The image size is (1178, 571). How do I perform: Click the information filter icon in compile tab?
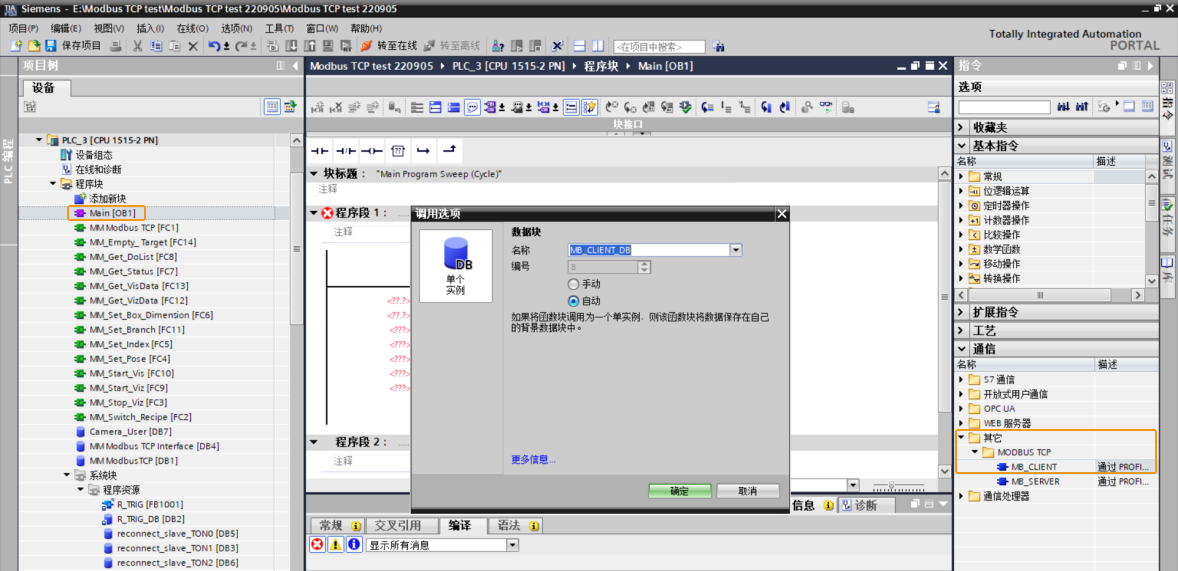(x=354, y=545)
